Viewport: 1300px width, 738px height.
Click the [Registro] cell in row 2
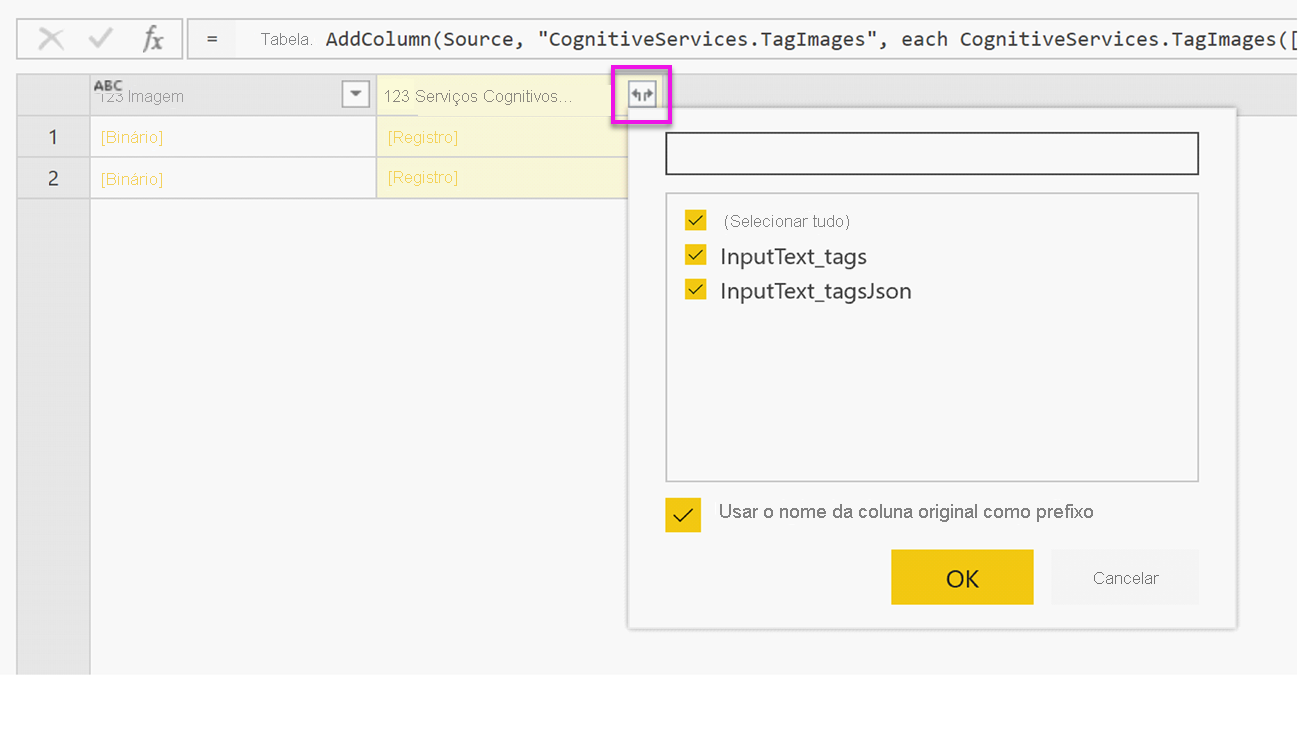click(502, 178)
